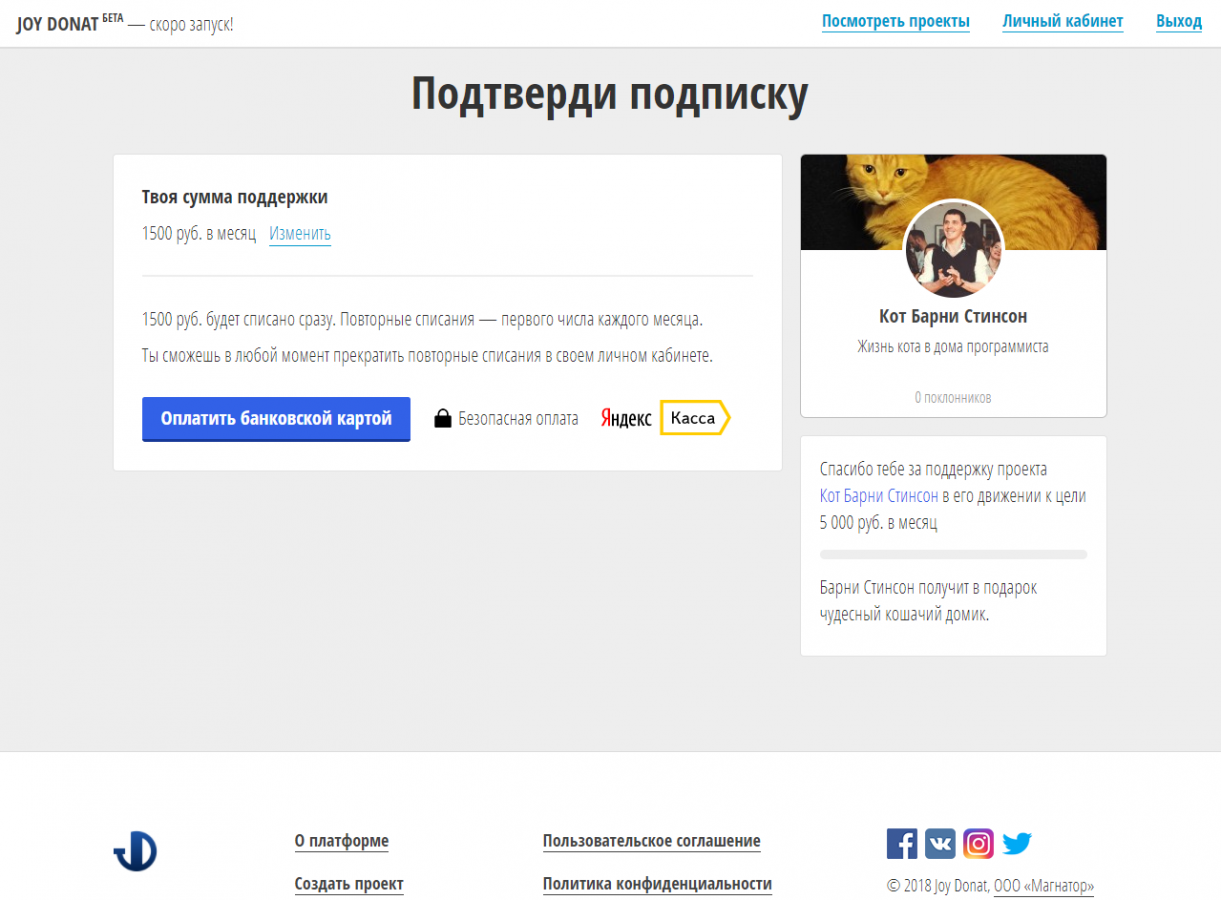Screen dimensions: 1221x900
Task: Open the Twitter bird icon
Action: point(1017,843)
